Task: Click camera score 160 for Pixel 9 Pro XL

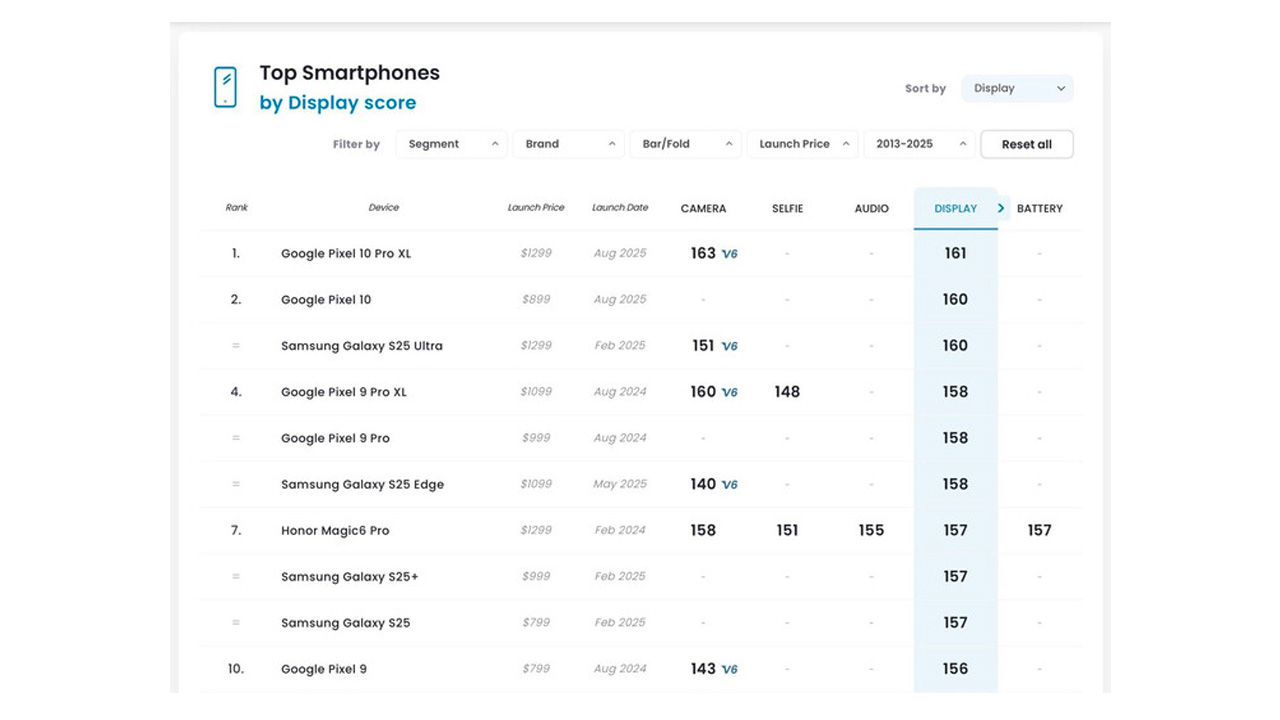Action: coord(703,392)
